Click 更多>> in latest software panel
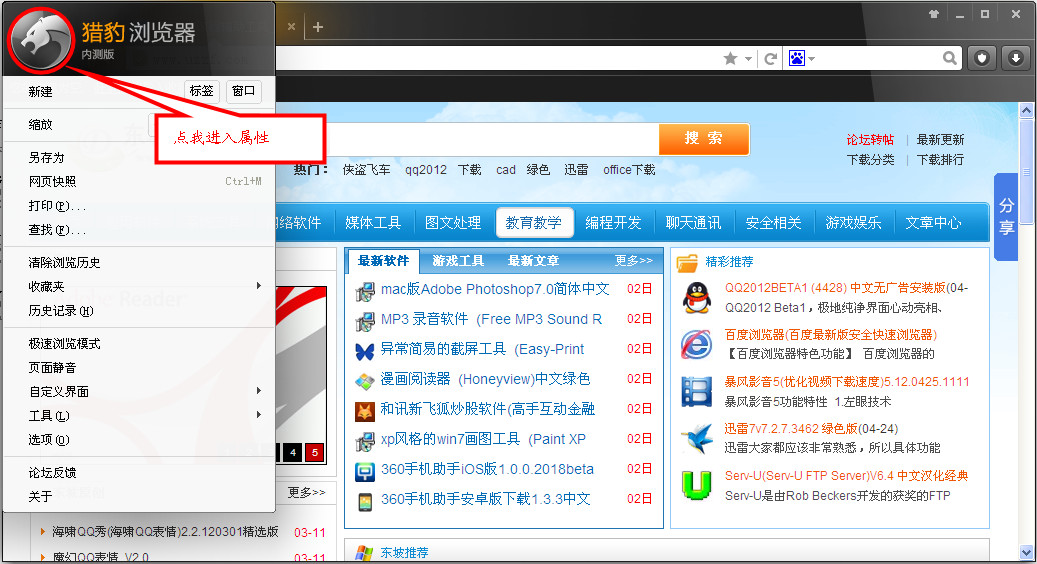Image resolution: width=1037 pixels, height=564 pixels. pyautogui.click(x=634, y=261)
